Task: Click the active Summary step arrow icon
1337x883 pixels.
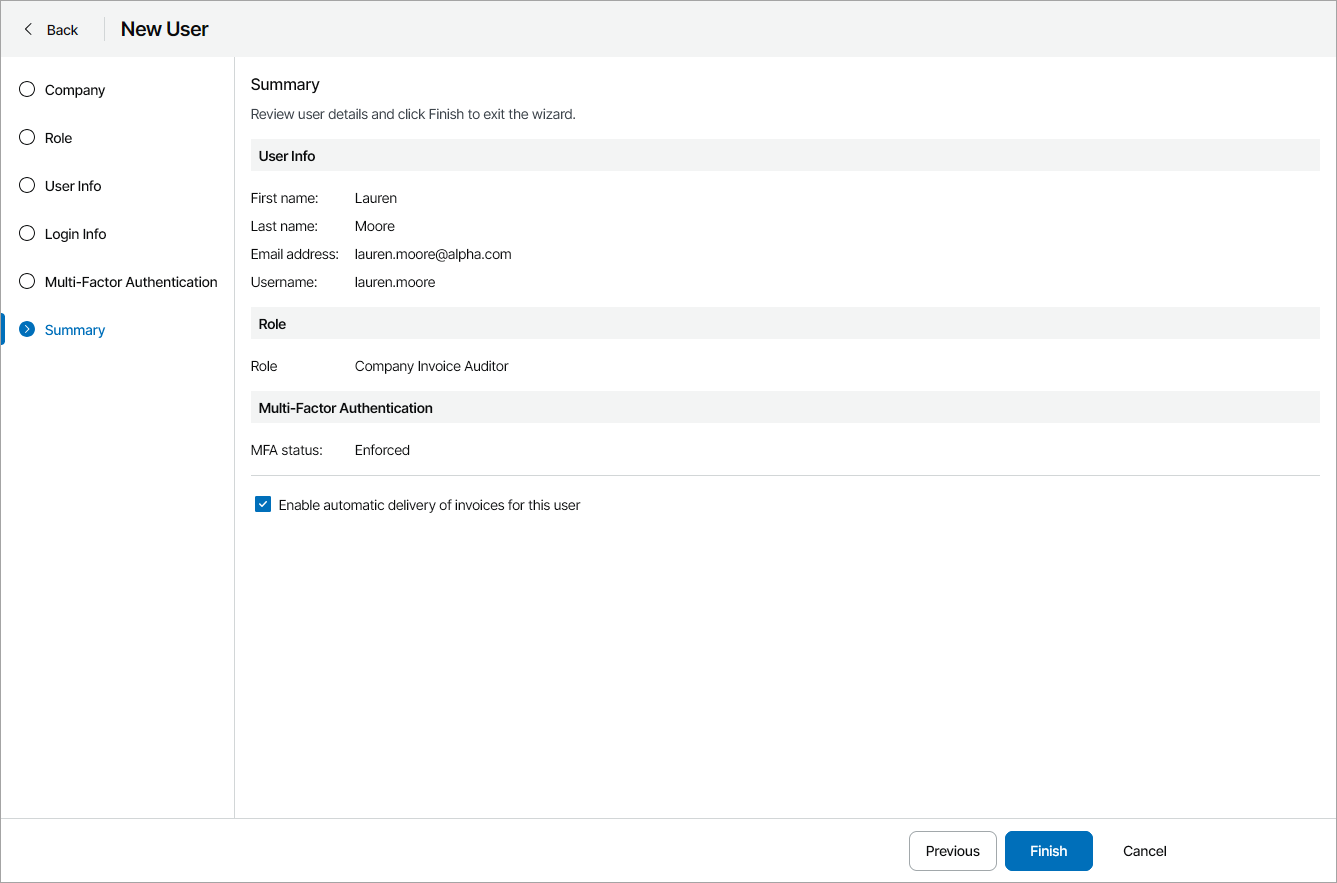Action: pyautogui.click(x=27, y=330)
